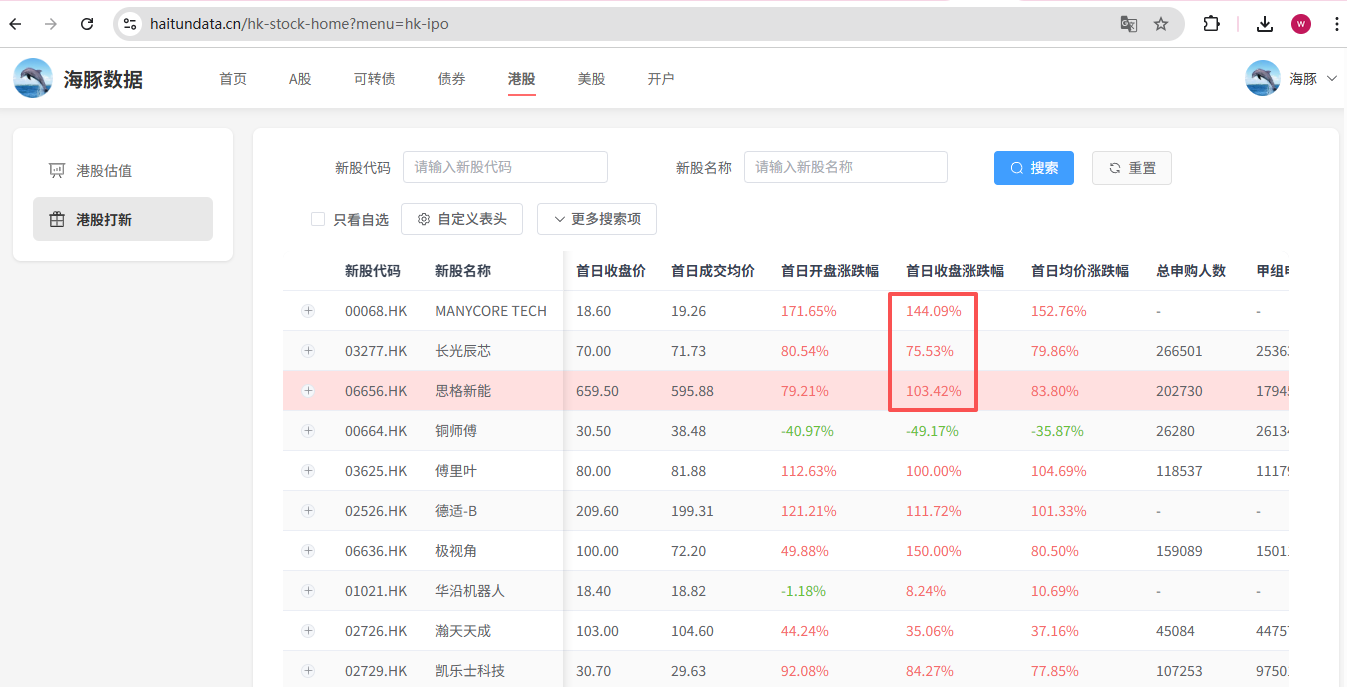The height and width of the screenshot is (687, 1347).
Task: Expand row 02729.HK 凯乐士科技
Action: click(308, 671)
